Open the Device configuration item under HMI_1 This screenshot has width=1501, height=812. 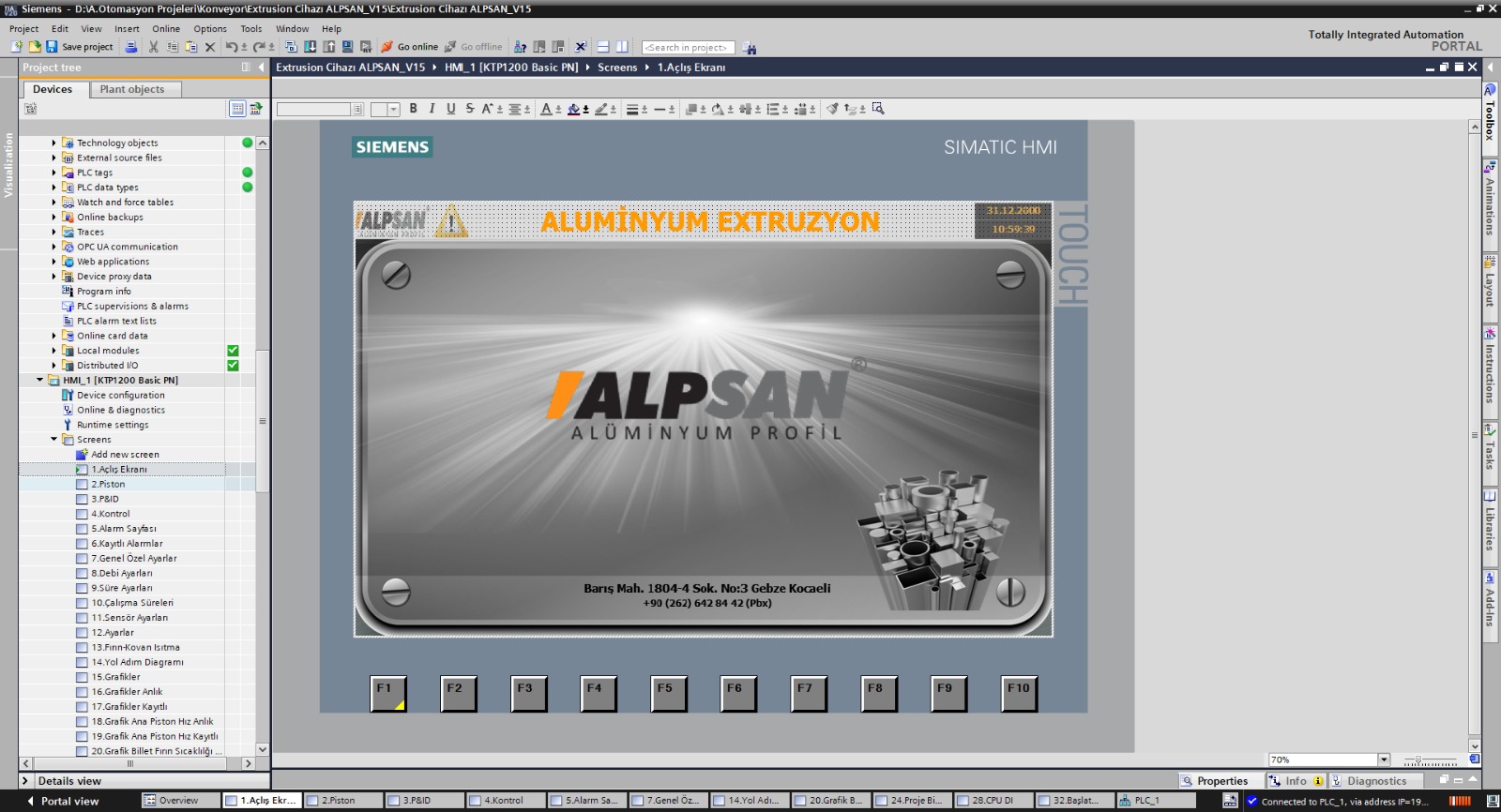[x=120, y=396]
